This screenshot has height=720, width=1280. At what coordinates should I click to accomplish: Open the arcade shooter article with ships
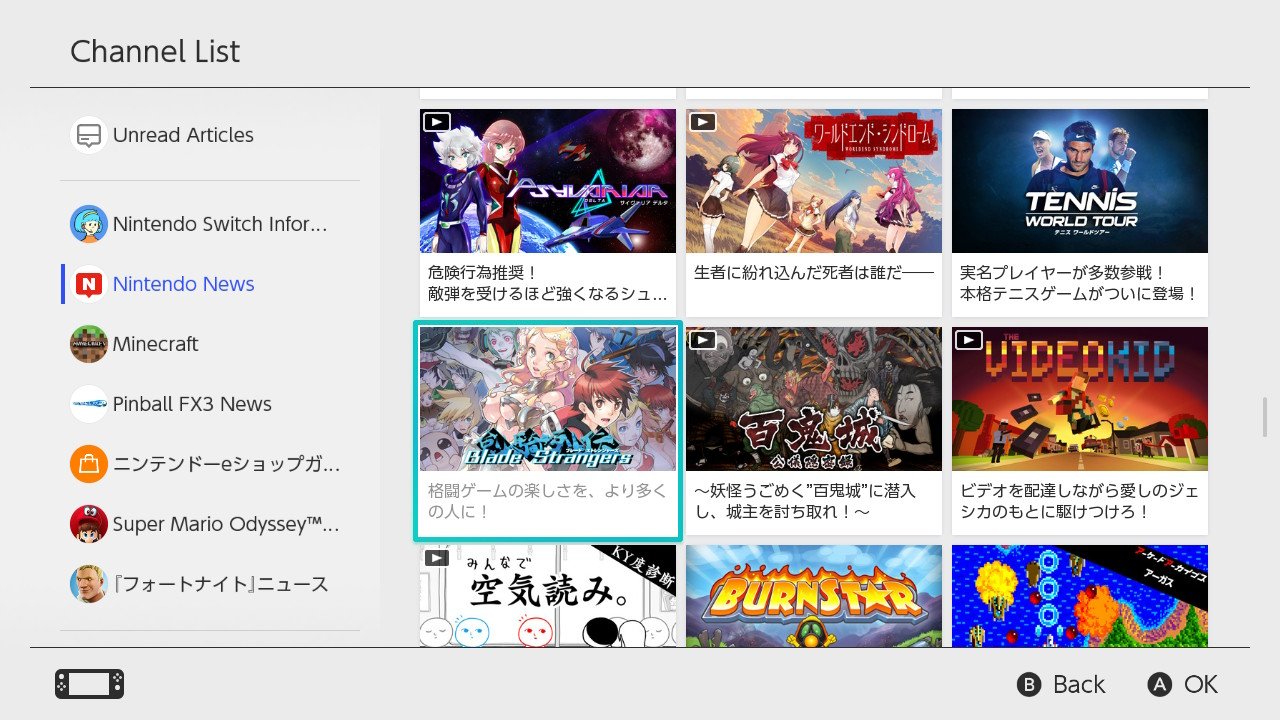(1080, 596)
